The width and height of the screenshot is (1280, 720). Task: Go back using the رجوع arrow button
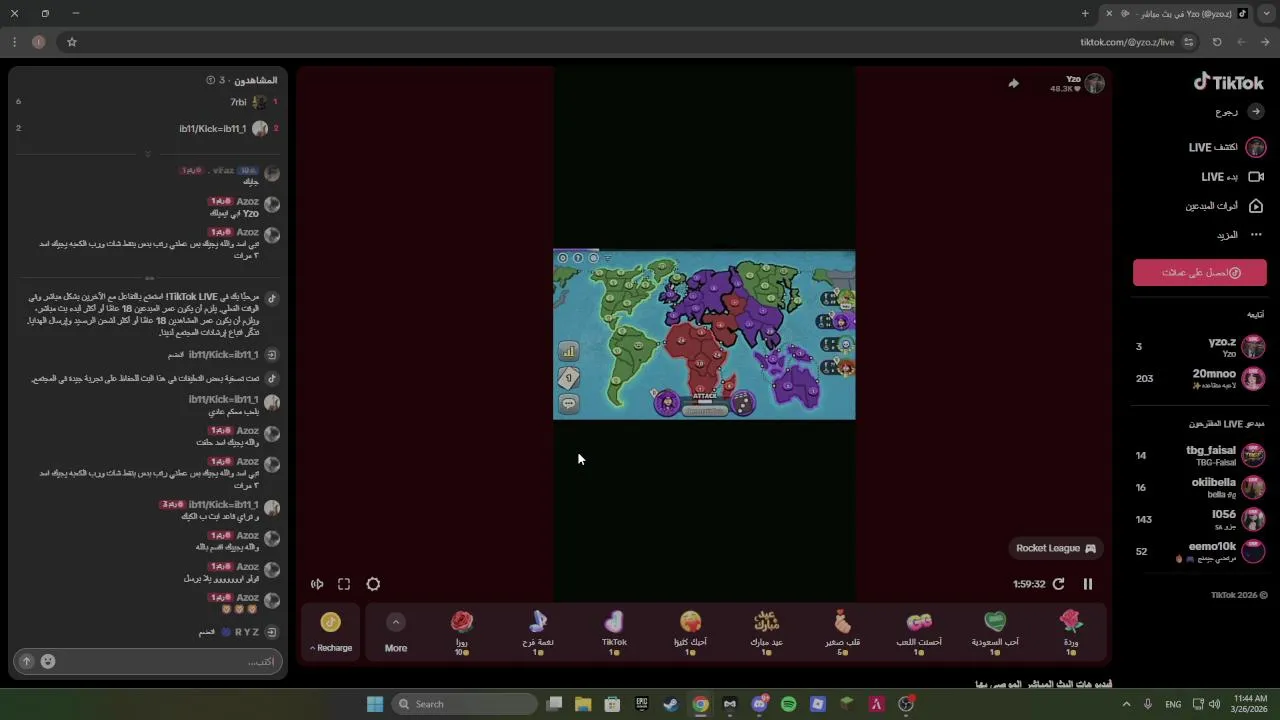tap(1256, 112)
